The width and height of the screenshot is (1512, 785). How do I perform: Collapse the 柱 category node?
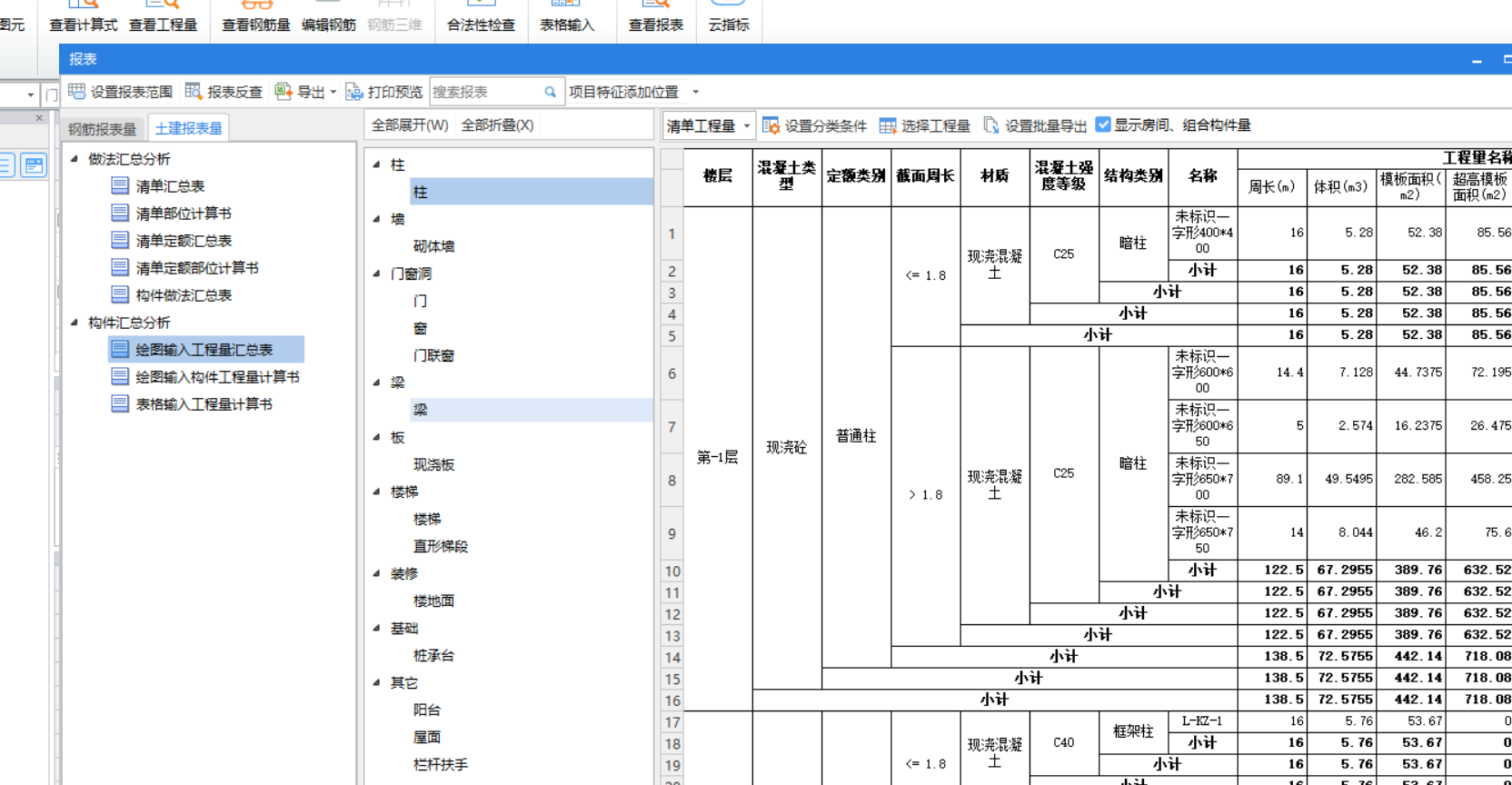(376, 164)
